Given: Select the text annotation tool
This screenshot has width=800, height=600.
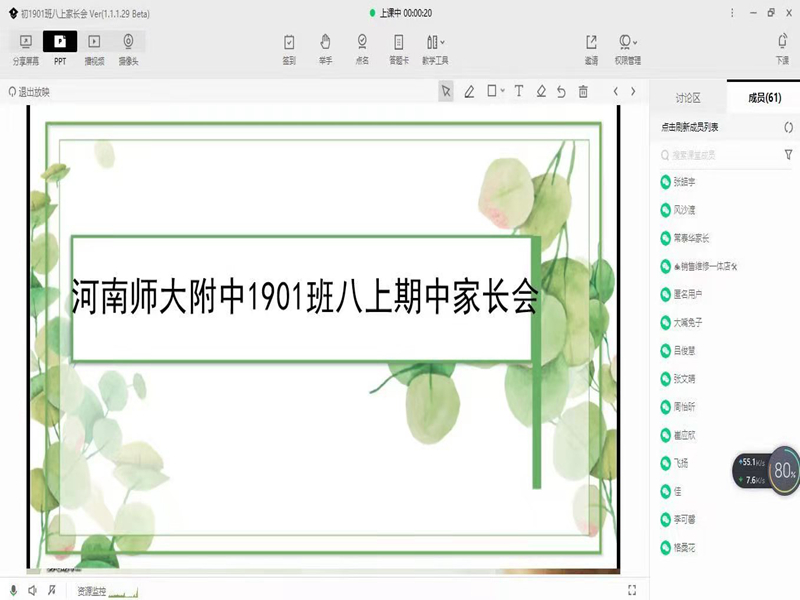Looking at the screenshot, I should click(x=519, y=92).
